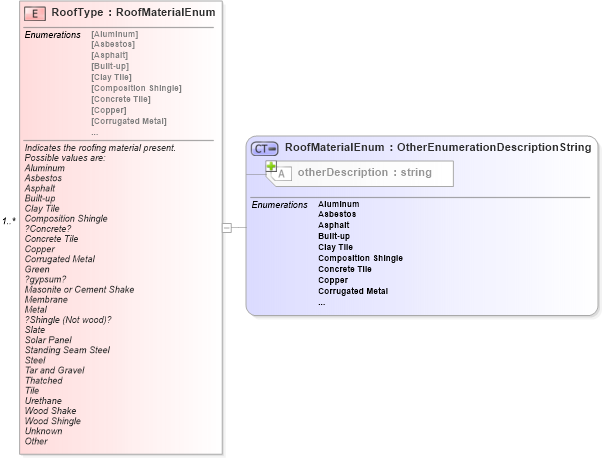Click bold Asphalt in RoofMaterialEnum box

click(x=334, y=225)
